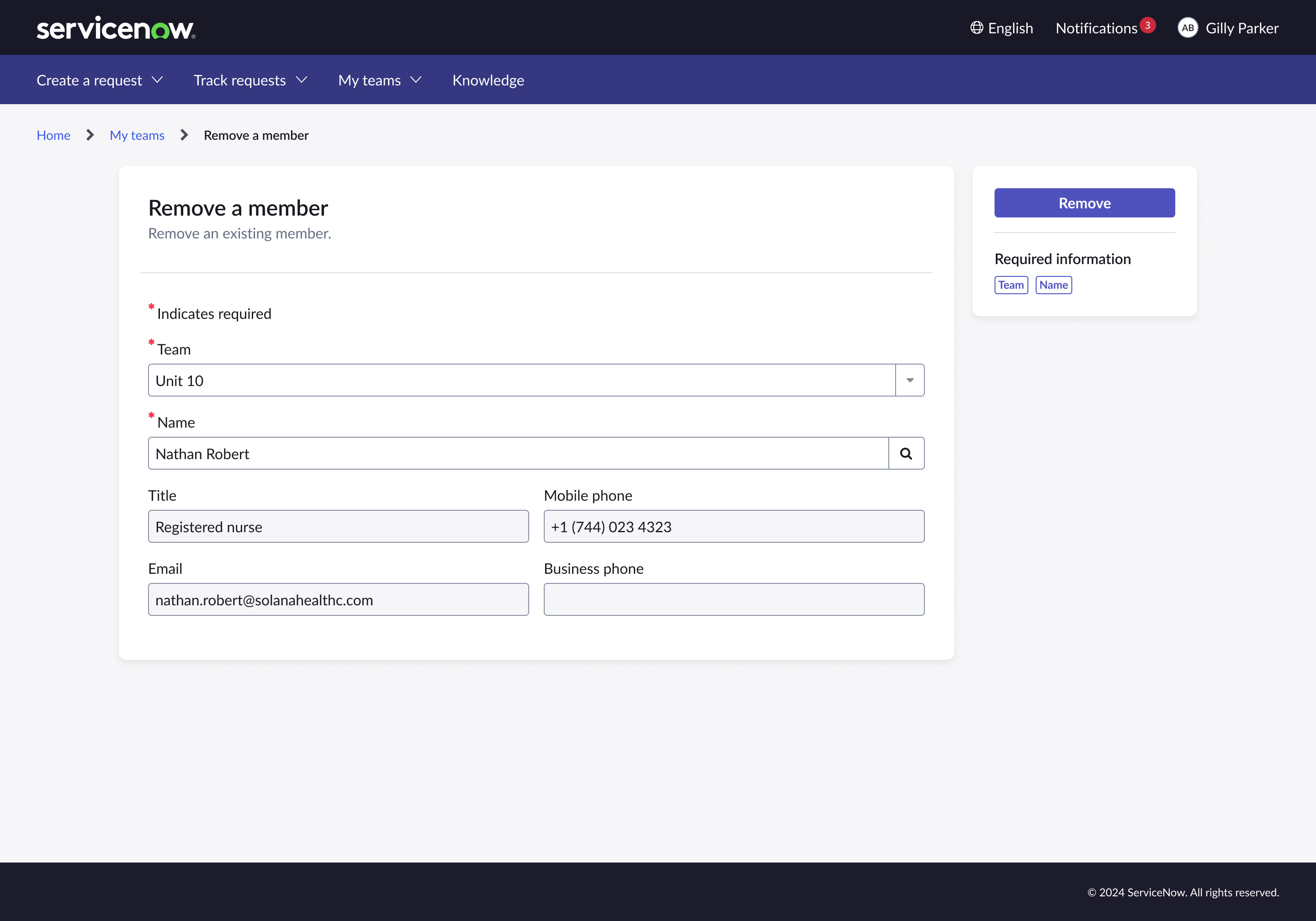The height and width of the screenshot is (921, 1316).
Task: Open Notifications
Action: (1097, 28)
